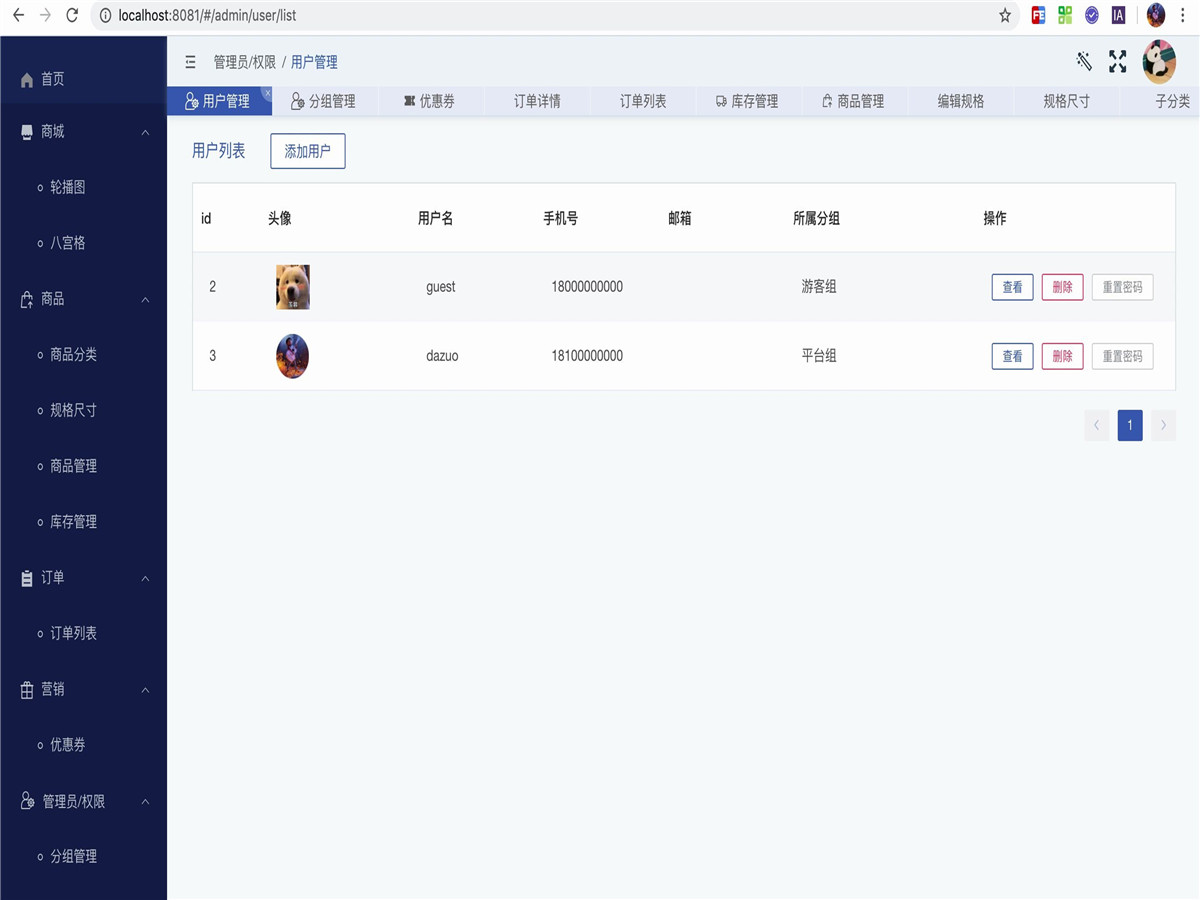Image resolution: width=1200 pixels, height=900 pixels.
Task: Click the 商品 bag icon in sidebar
Action: pyautogui.click(x=27, y=299)
